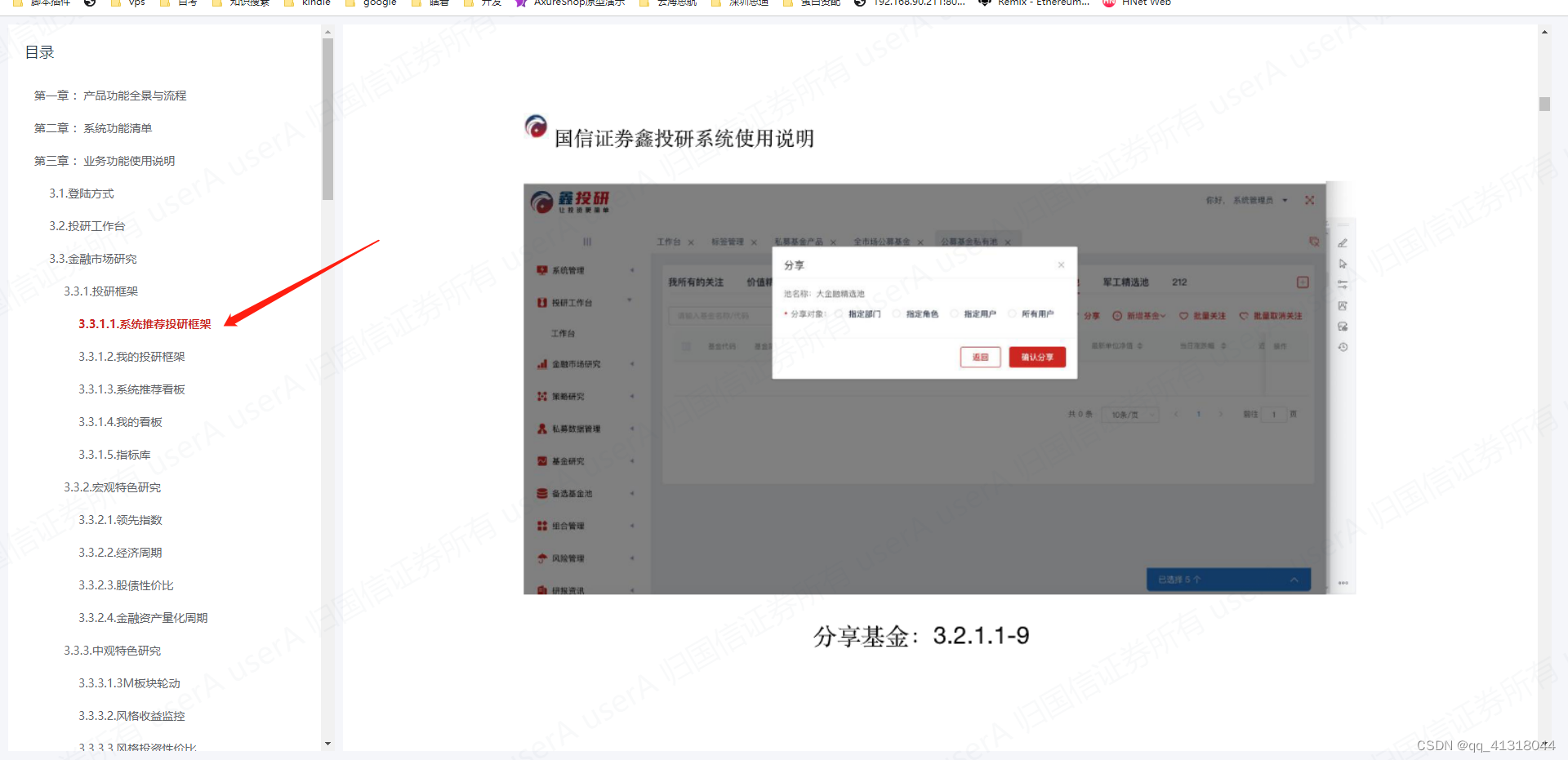Click the 风险管理 umbrella icon in embedded sidebar
1568x760 pixels.
click(x=541, y=558)
